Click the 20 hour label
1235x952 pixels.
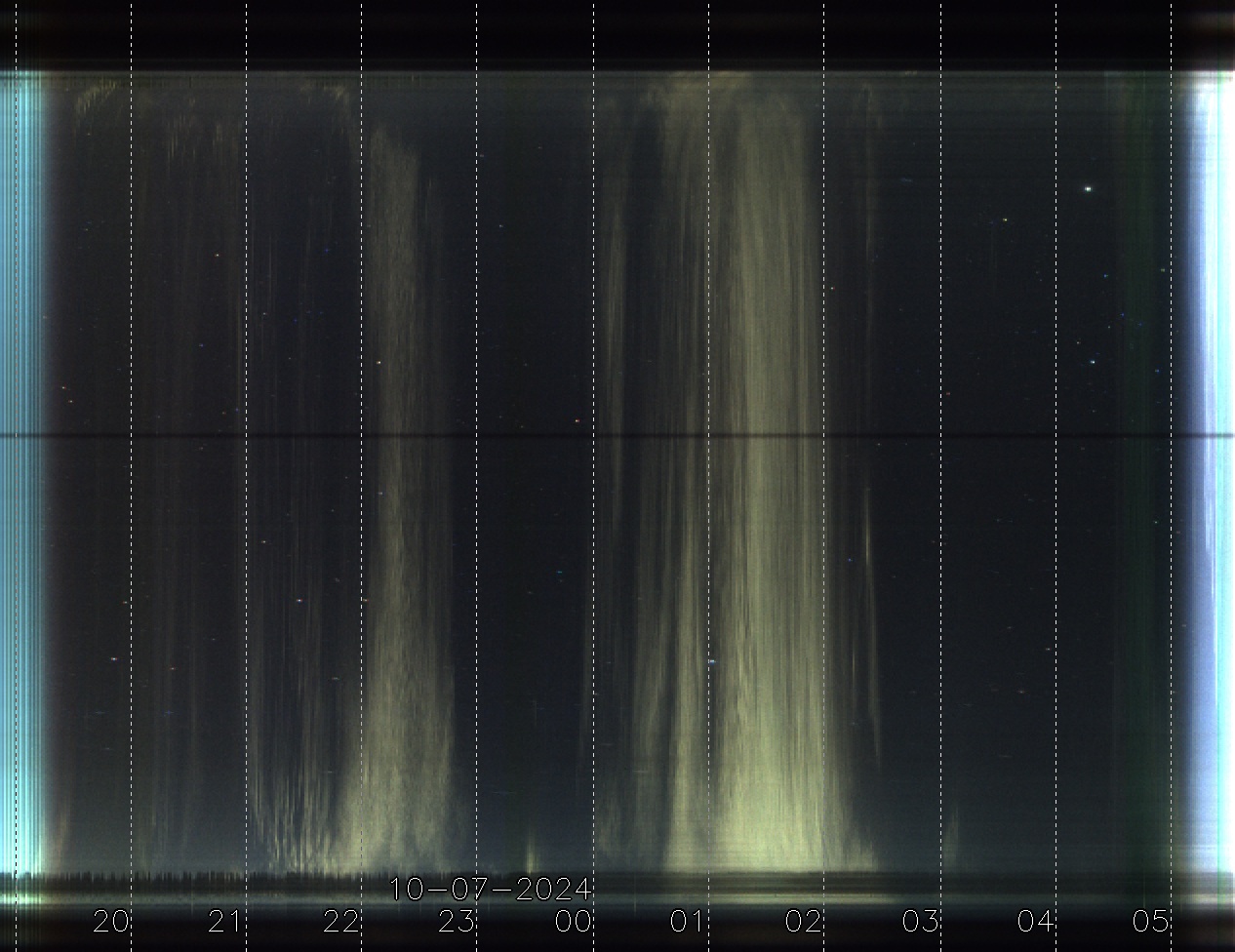pos(111,921)
